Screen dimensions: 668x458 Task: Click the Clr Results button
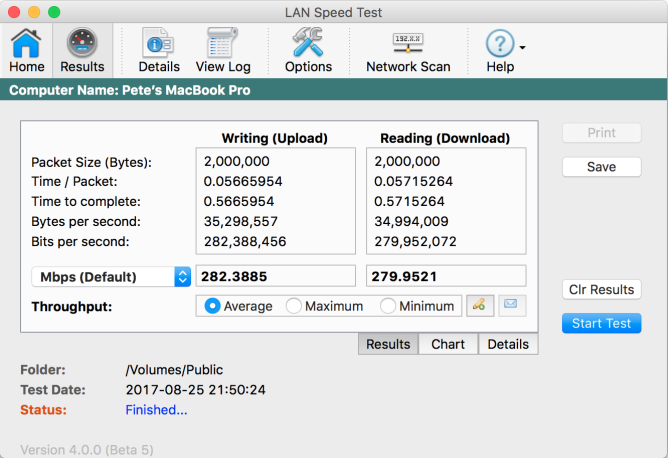pos(602,289)
